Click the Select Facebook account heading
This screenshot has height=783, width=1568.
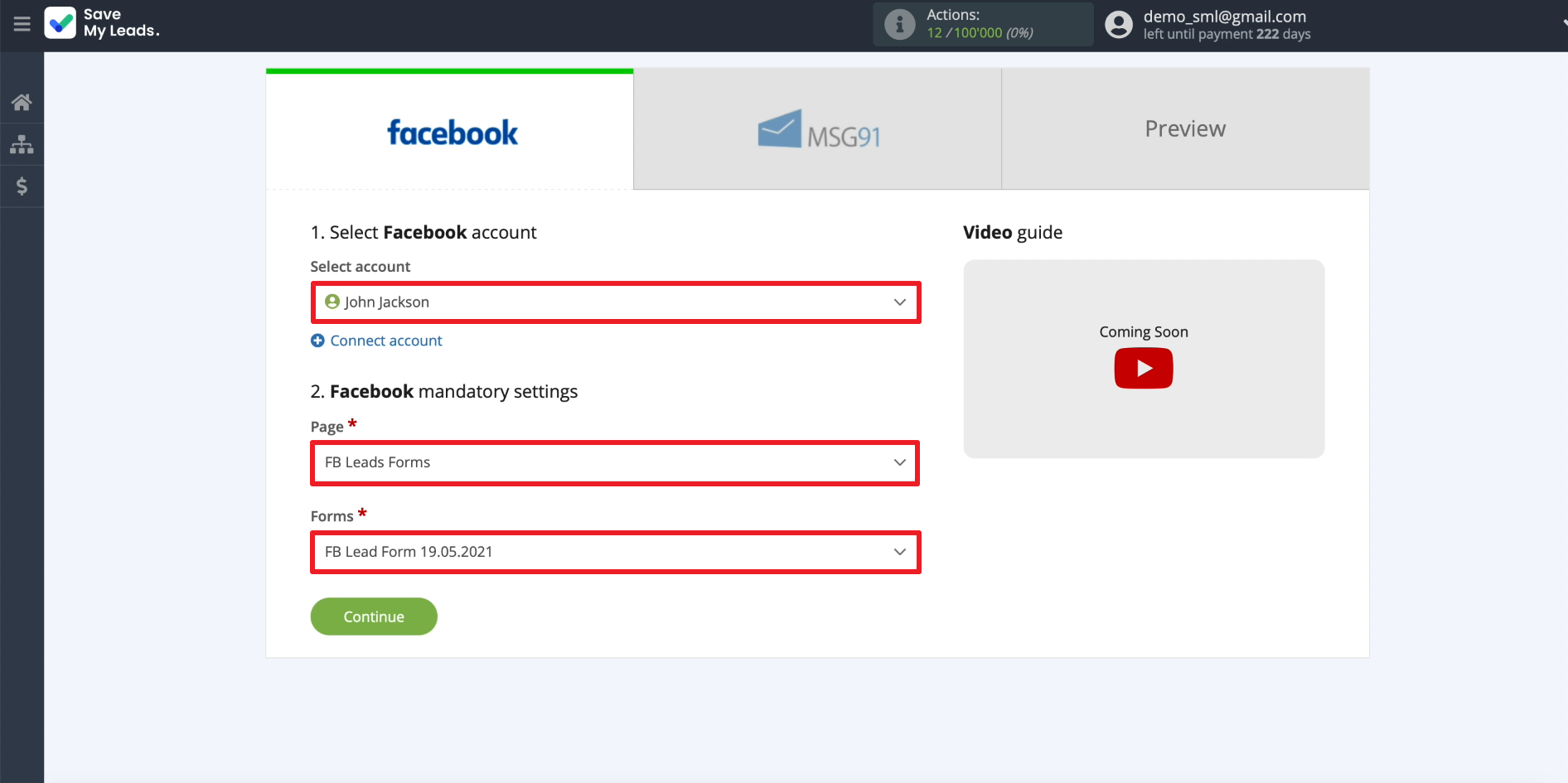click(423, 233)
